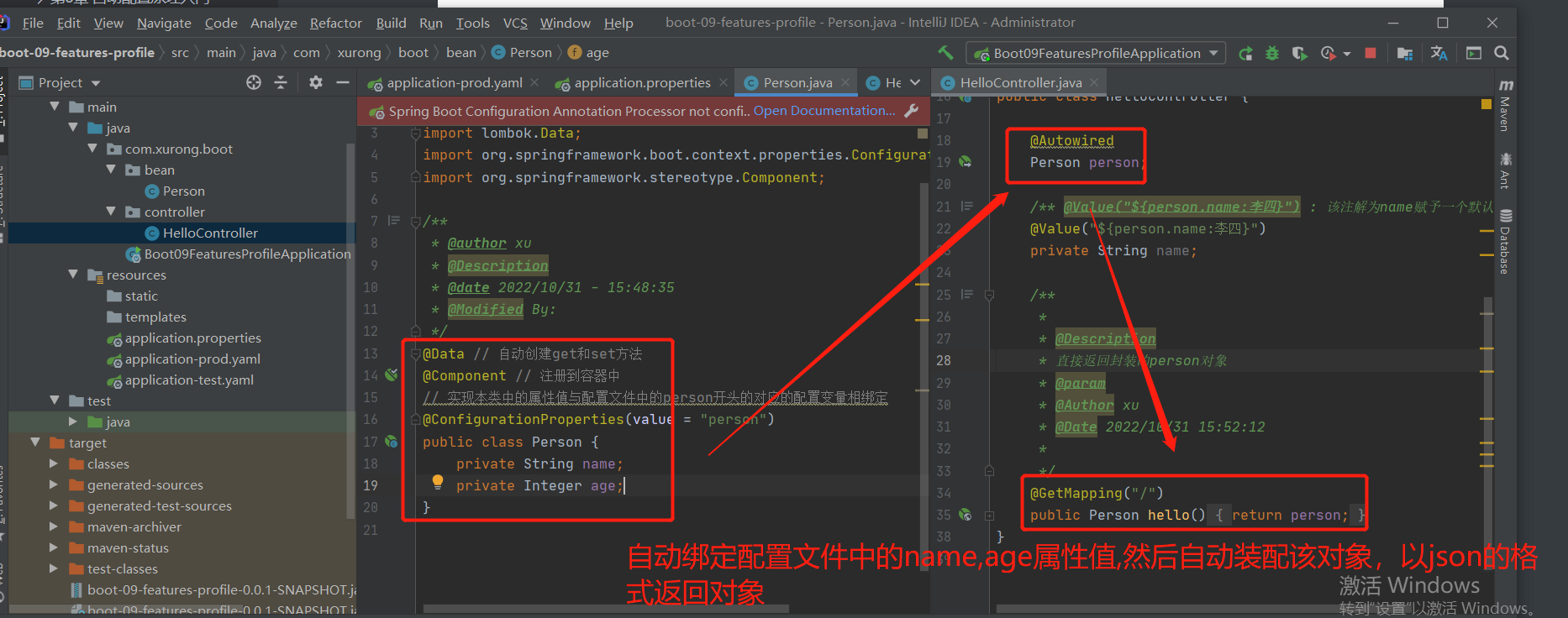Collapse the target folder
The image size is (1568, 618).
coord(35,443)
